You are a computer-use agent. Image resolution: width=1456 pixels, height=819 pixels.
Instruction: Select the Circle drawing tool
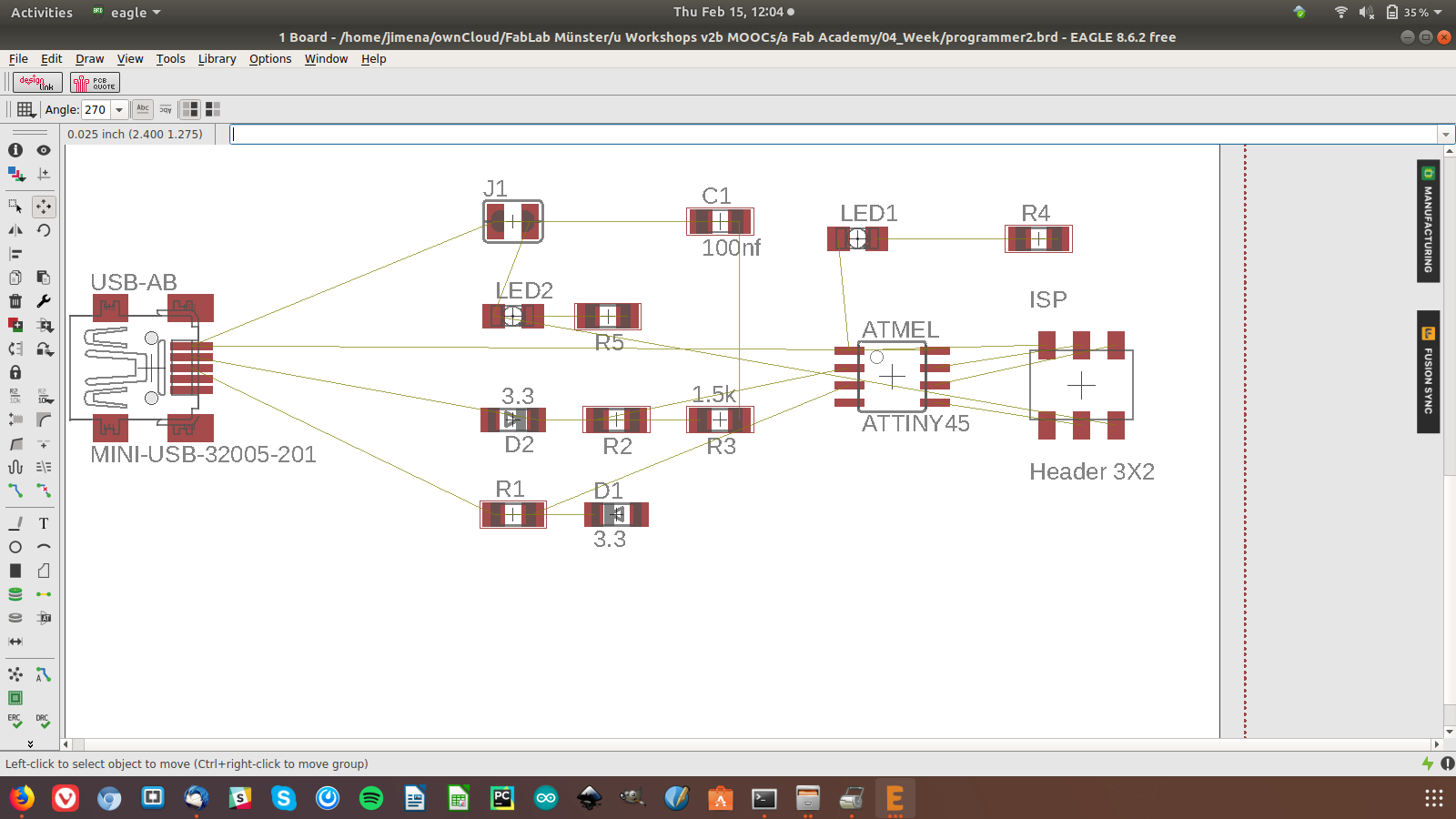pos(15,547)
